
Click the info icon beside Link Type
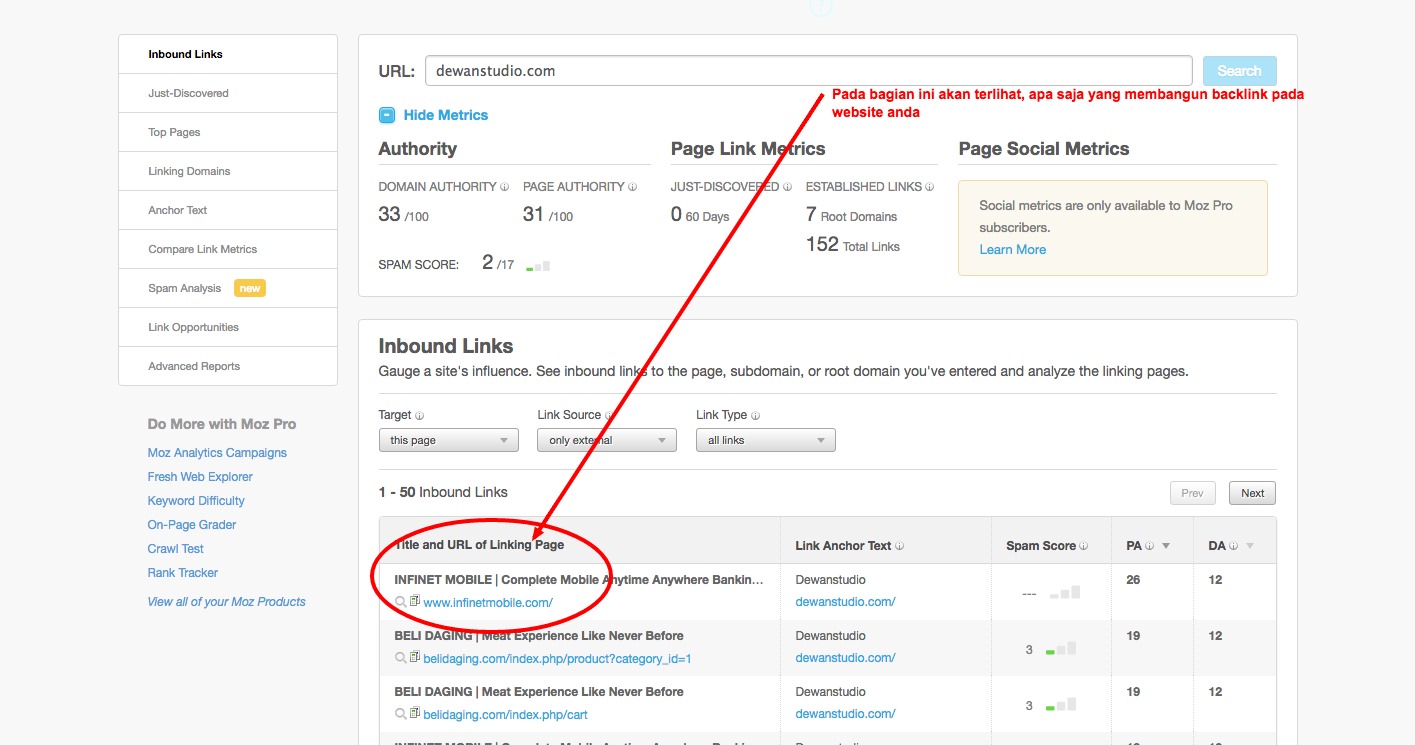click(x=755, y=415)
